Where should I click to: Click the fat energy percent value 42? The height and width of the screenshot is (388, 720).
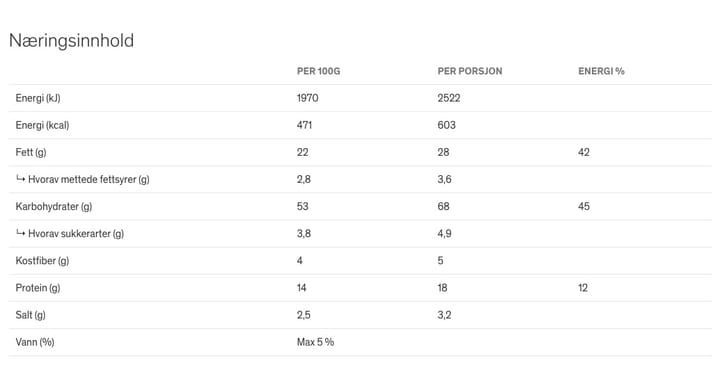584,152
